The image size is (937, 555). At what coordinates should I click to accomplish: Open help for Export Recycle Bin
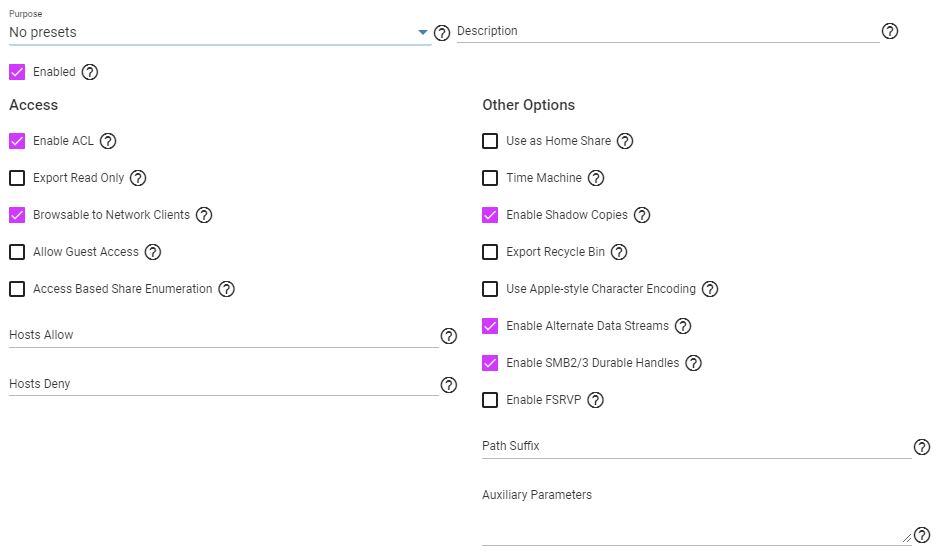[x=619, y=252]
